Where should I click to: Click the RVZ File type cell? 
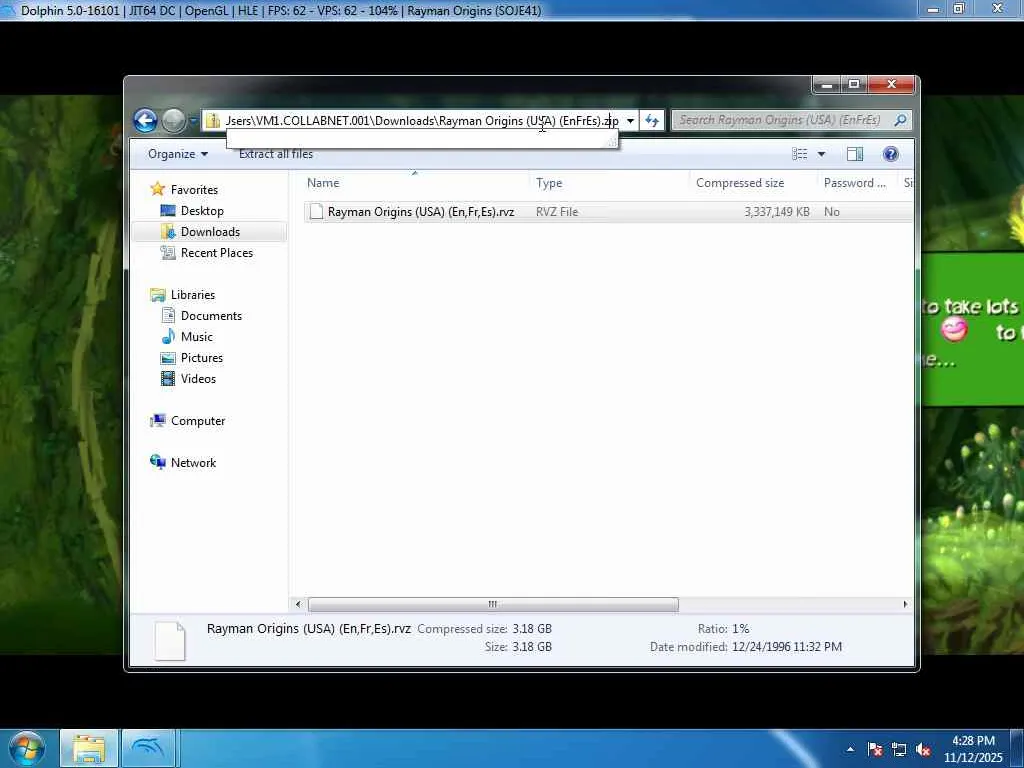point(557,212)
